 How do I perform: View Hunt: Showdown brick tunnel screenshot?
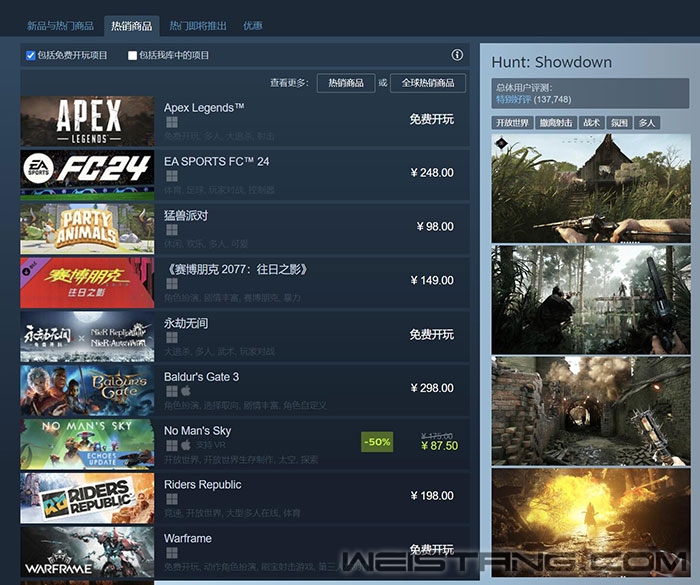pos(591,411)
